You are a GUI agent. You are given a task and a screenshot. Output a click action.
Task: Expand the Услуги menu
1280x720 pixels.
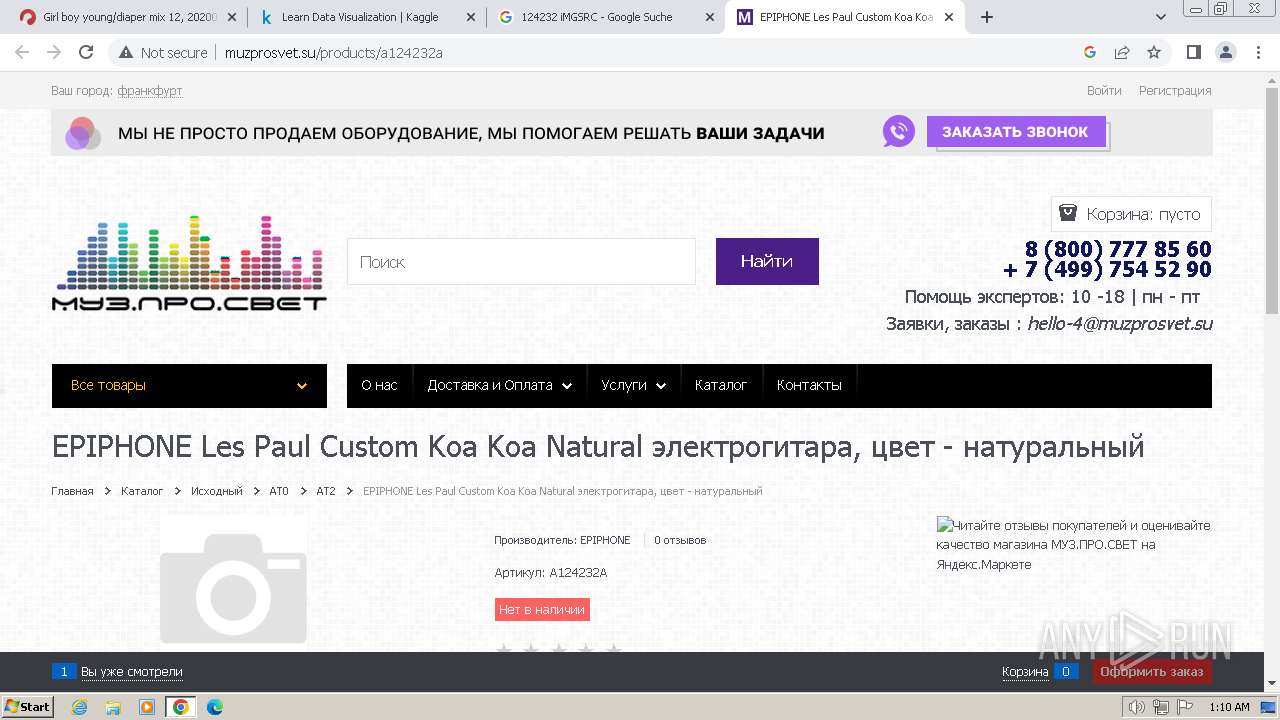point(633,385)
